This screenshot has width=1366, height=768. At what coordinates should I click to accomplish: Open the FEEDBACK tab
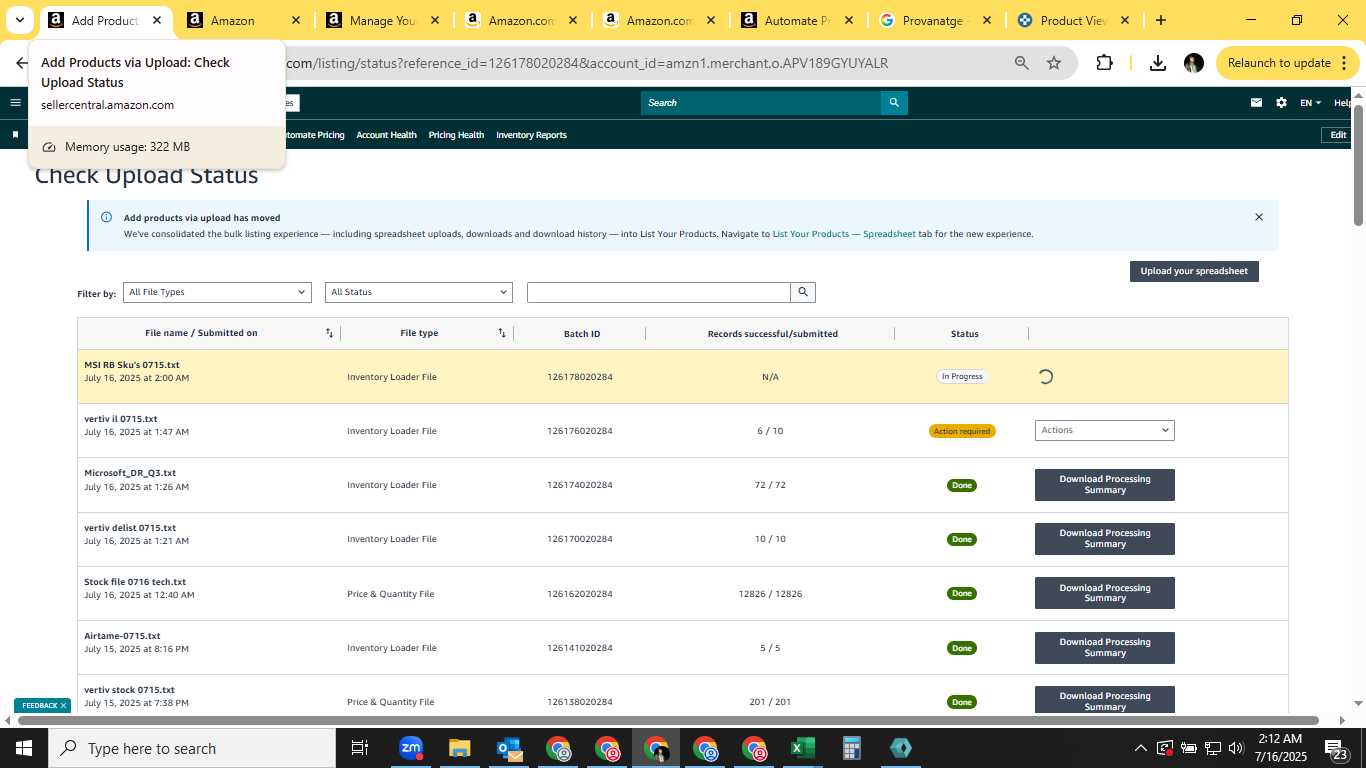pyautogui.click(x=40, y=706)
